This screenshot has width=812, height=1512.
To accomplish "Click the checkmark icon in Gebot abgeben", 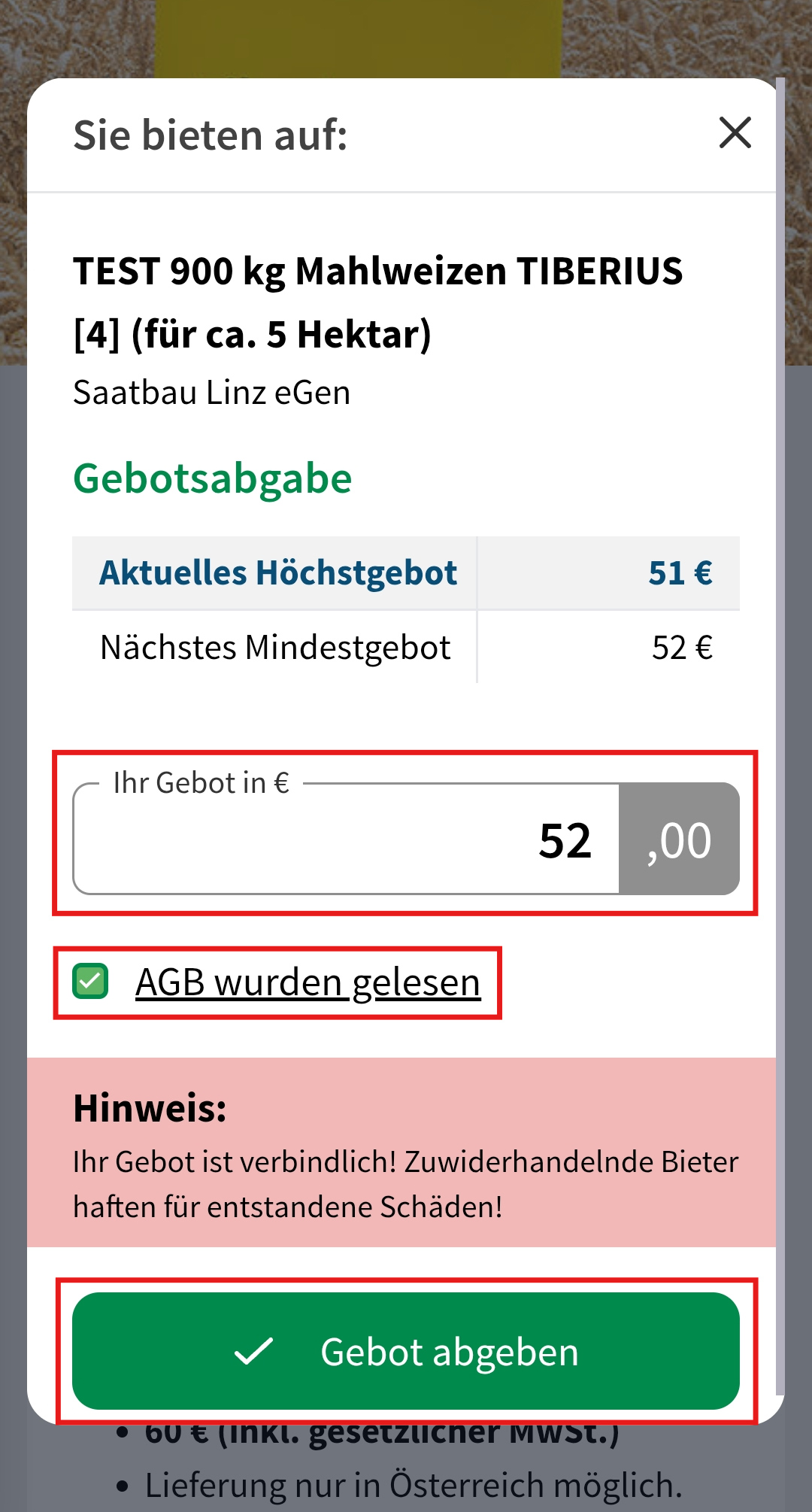I will (253, 1352).
